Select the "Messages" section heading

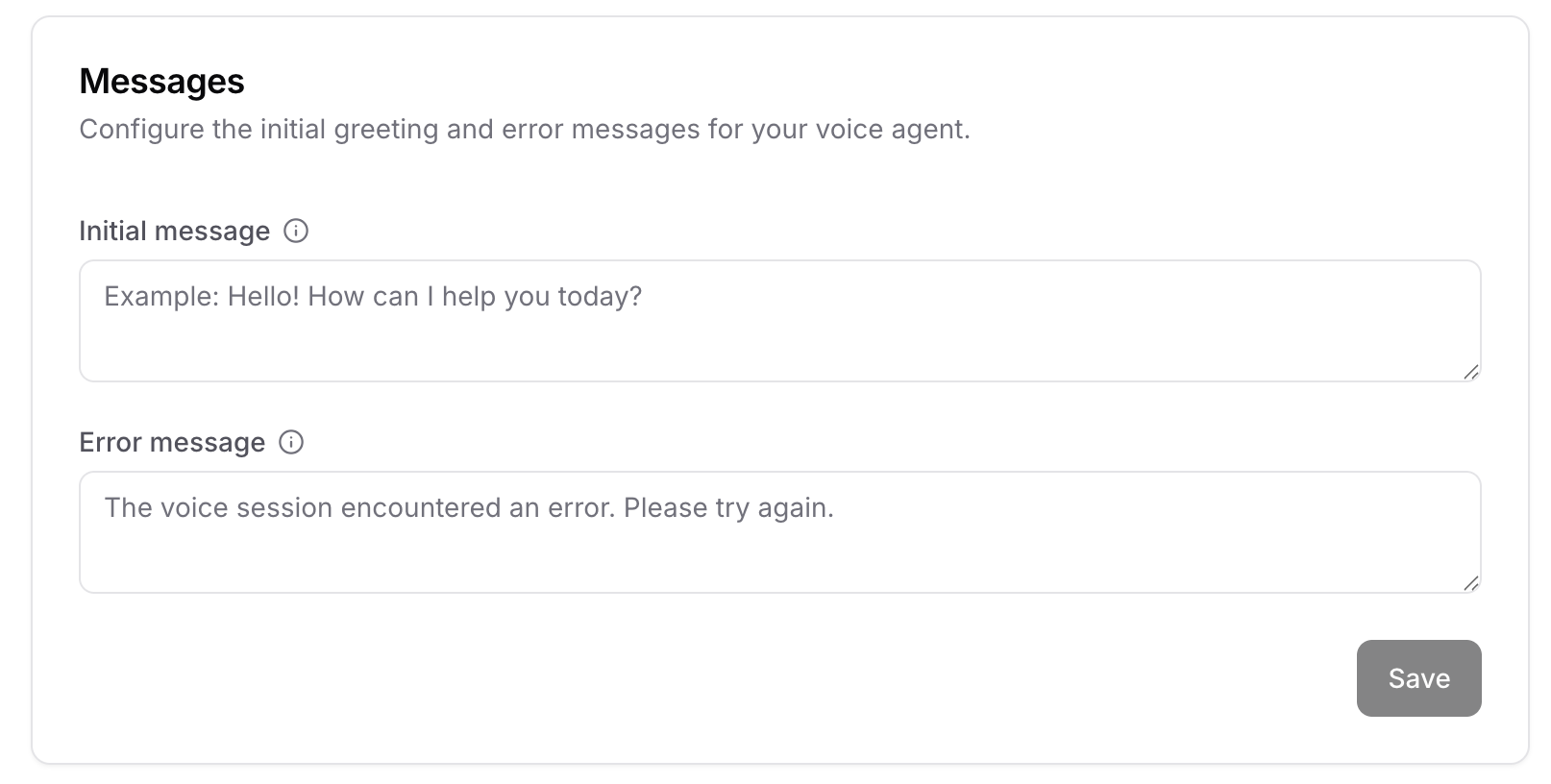tap(161, 82)
